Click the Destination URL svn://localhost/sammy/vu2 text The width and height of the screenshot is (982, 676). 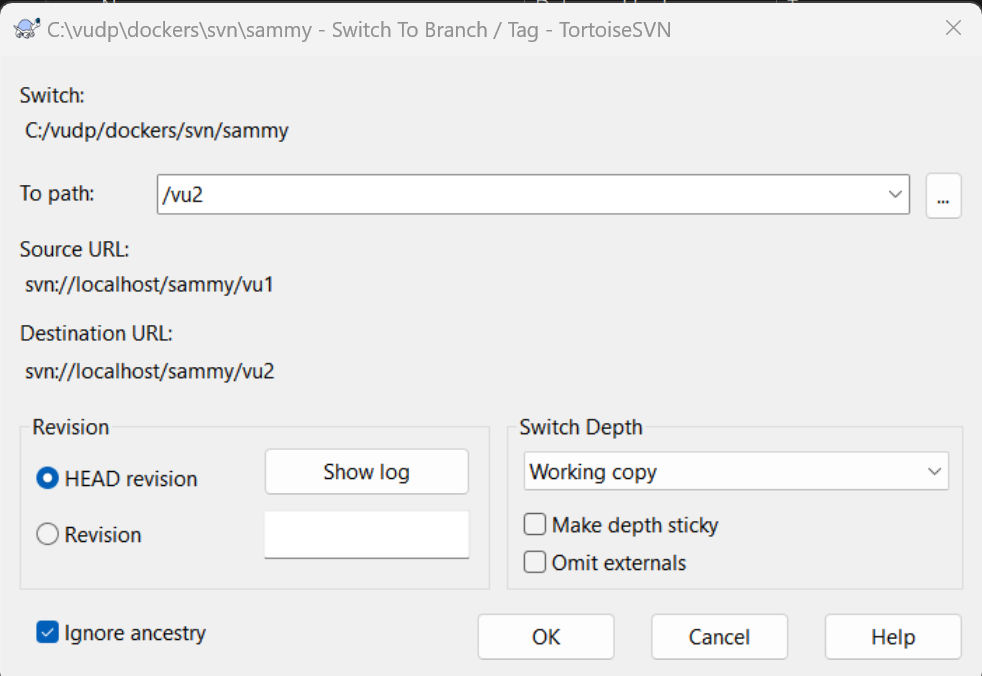[x=150, y=372]
